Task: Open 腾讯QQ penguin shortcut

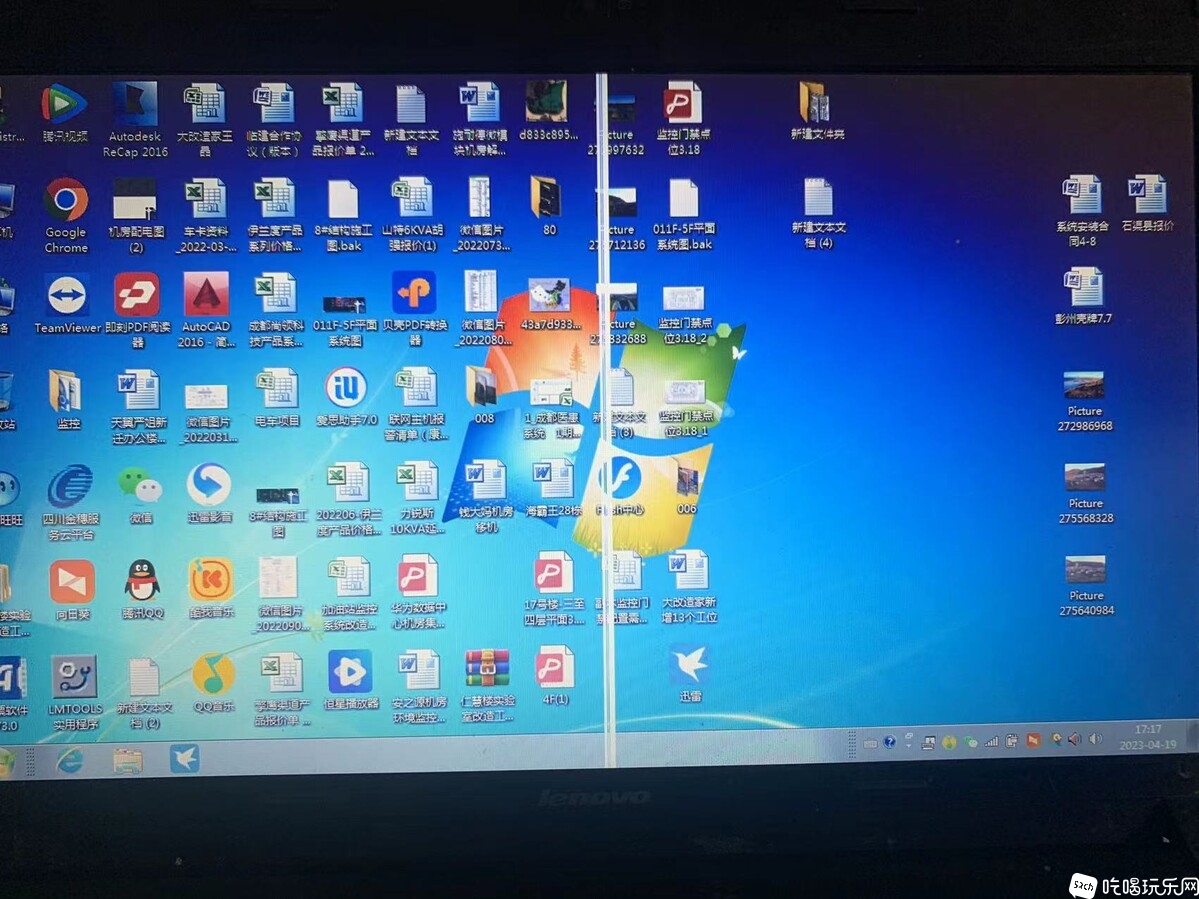Action: click(142, 589)
